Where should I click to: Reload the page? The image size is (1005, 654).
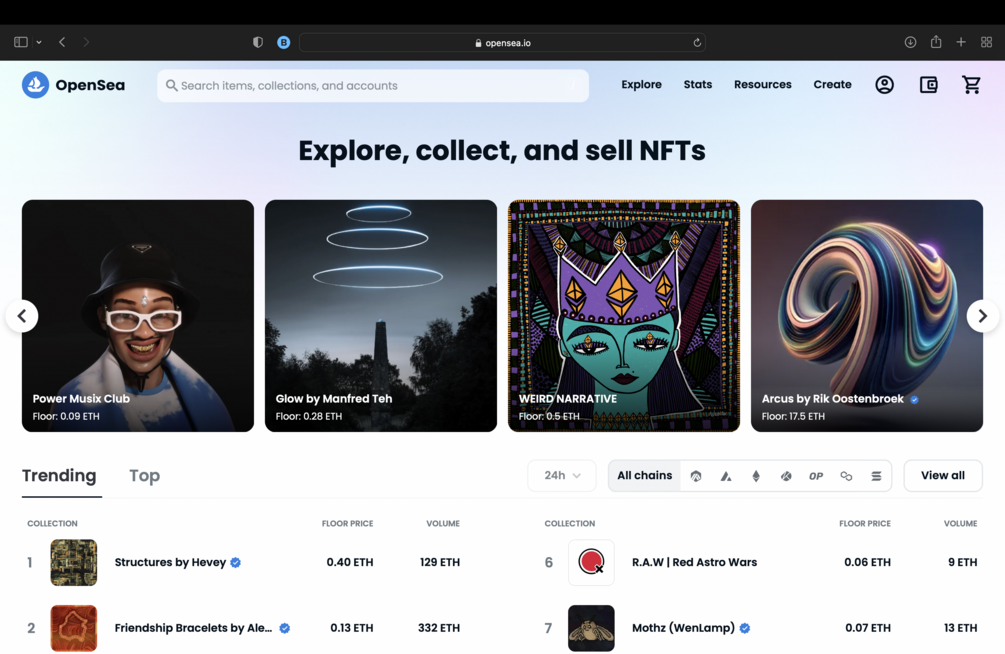tap(697, 43)
